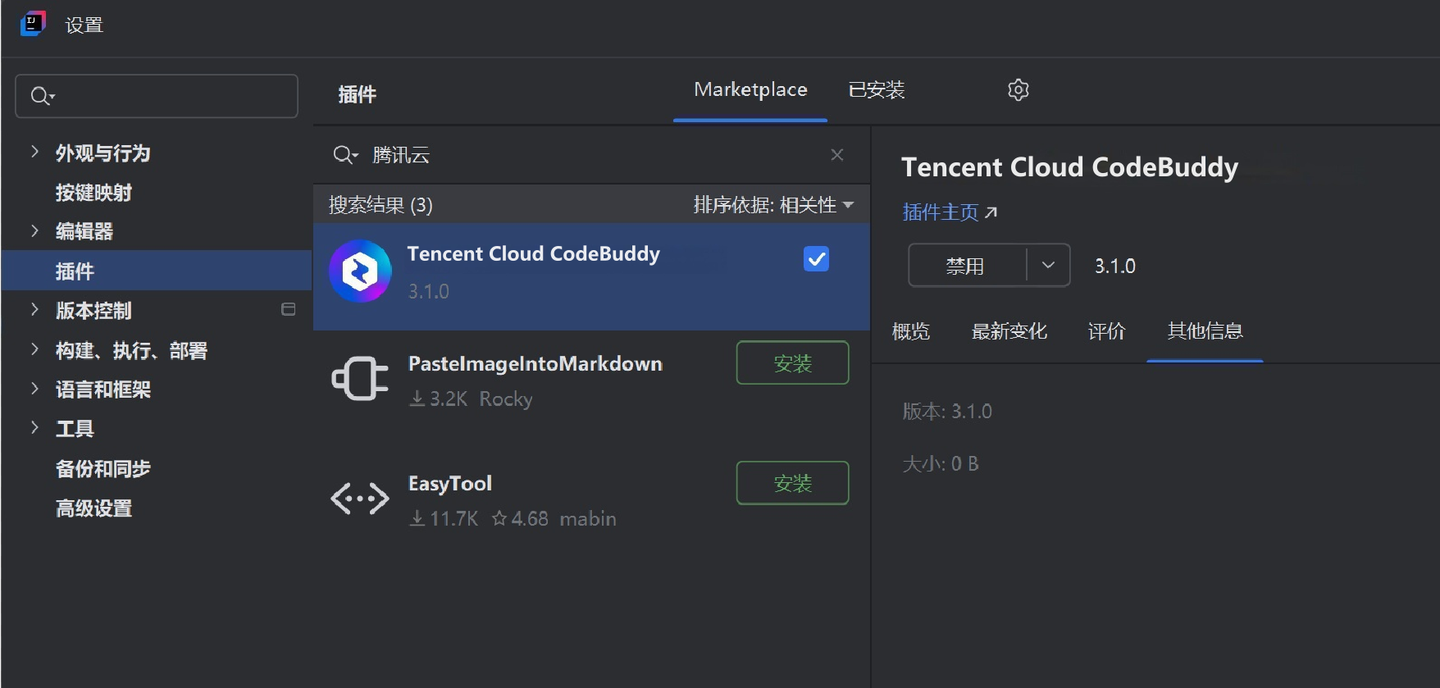The image size is (1440, 688).
Task: Expand the 构建、执行、部署 tree node
Action: tap(35, 350)
